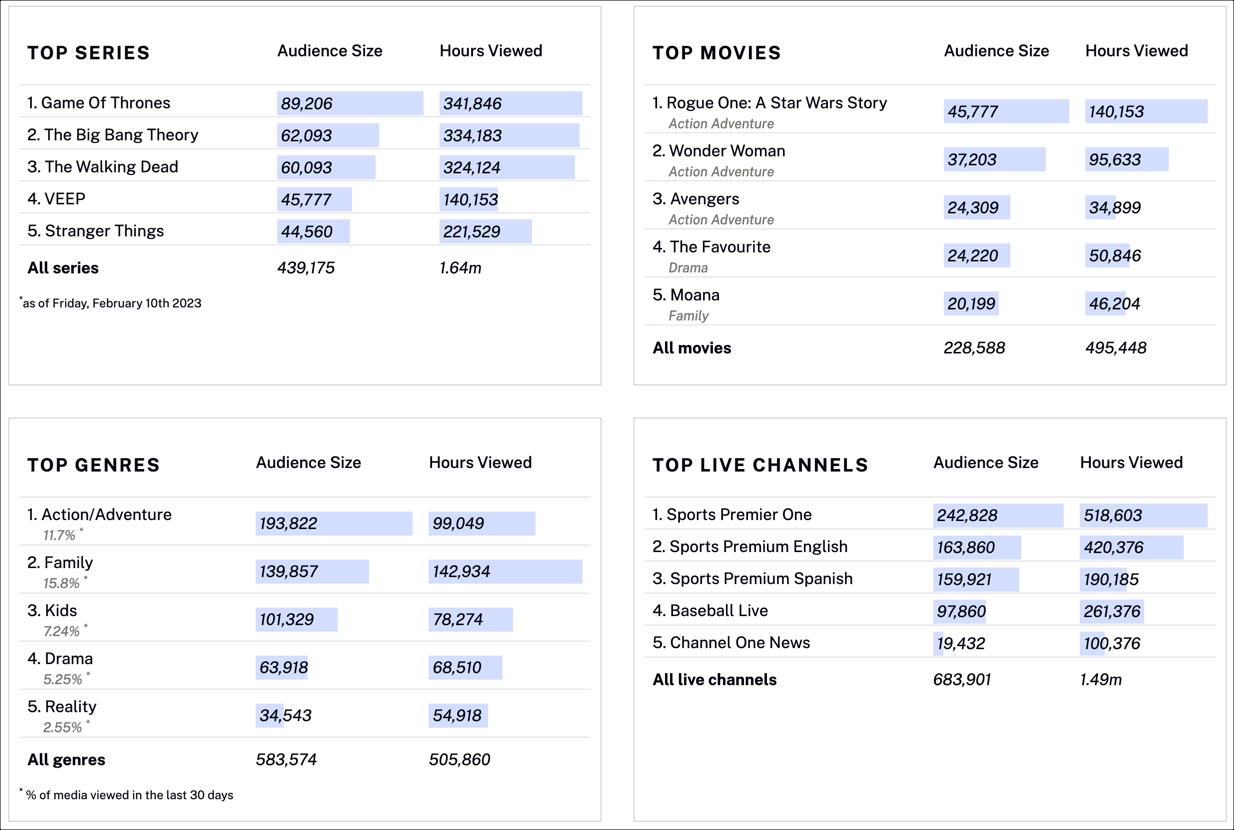Click Moana hours value 46,204
This screenshot has height=830, width=1234.
(1115, 304)
